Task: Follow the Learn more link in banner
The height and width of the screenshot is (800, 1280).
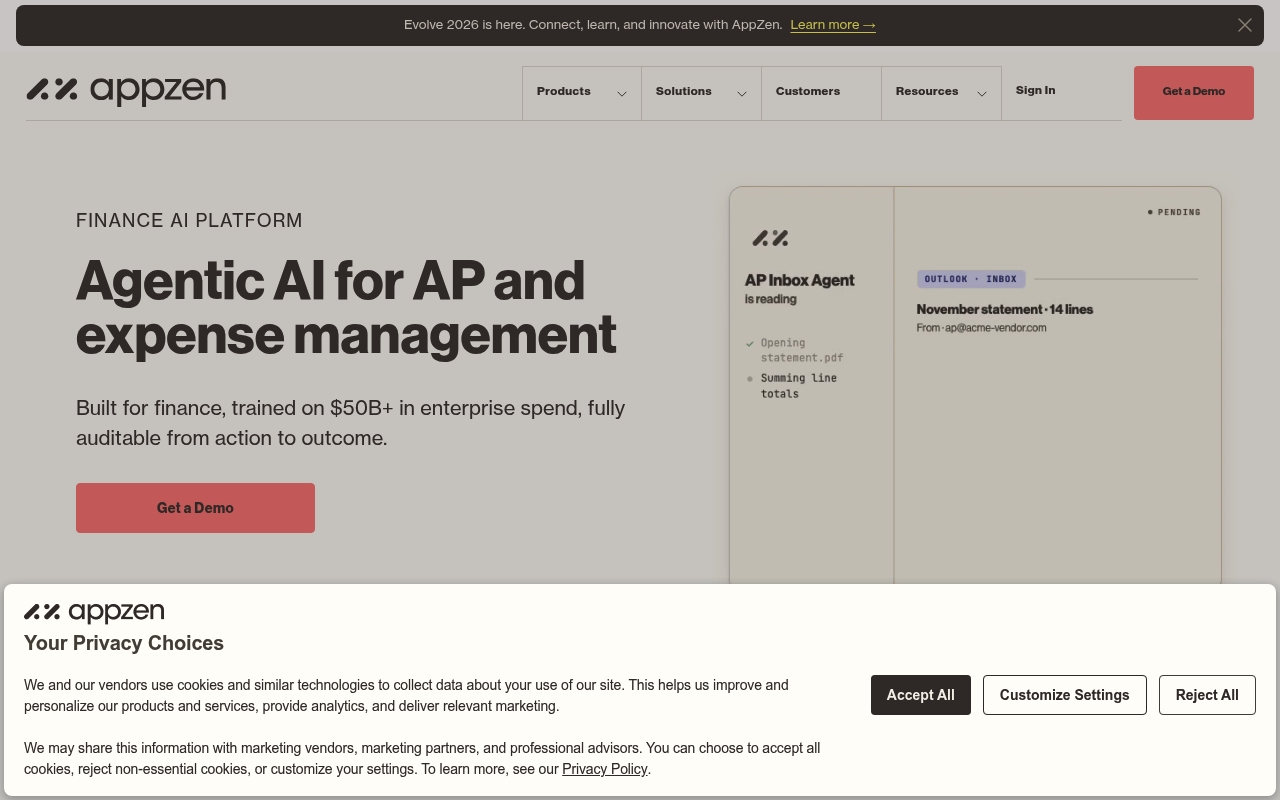Action: (833, 25)
